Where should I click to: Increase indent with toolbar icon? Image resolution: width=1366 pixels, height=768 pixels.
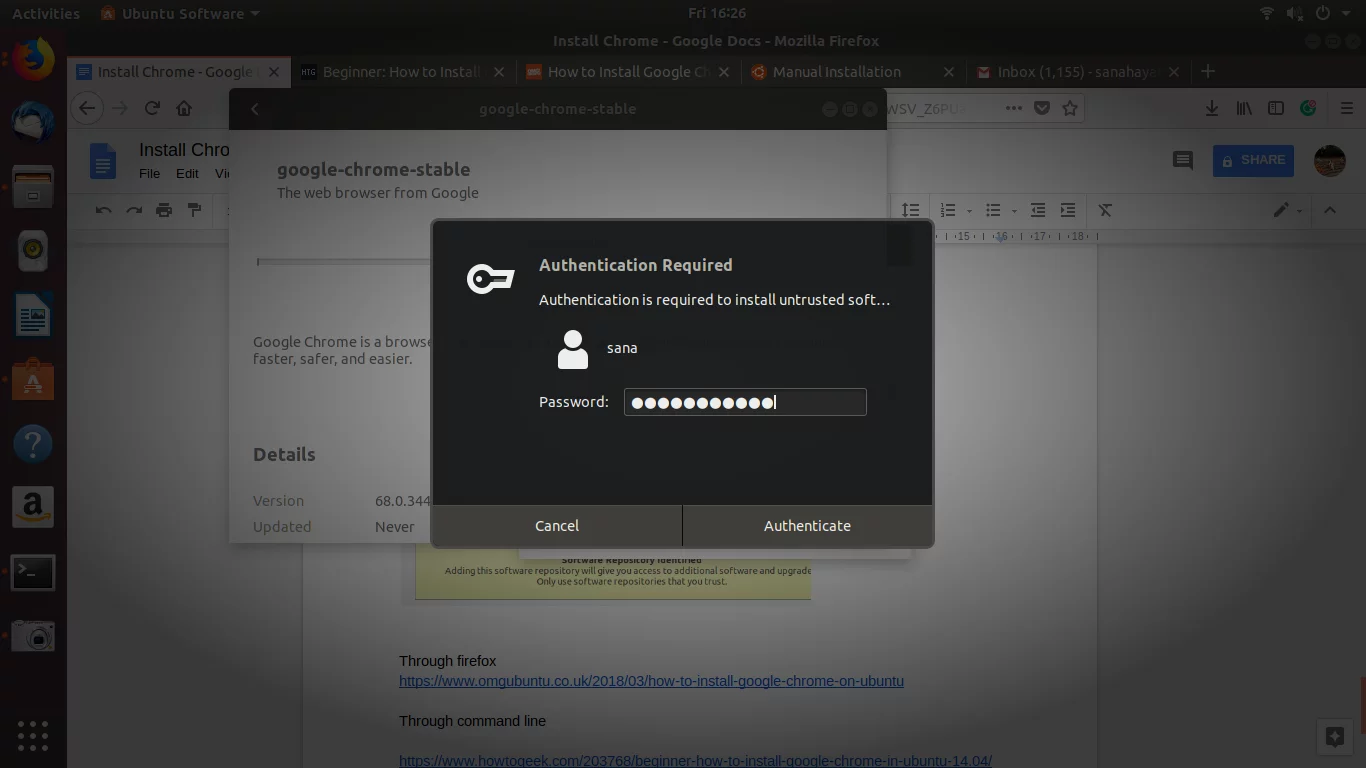coord(1068,210)
